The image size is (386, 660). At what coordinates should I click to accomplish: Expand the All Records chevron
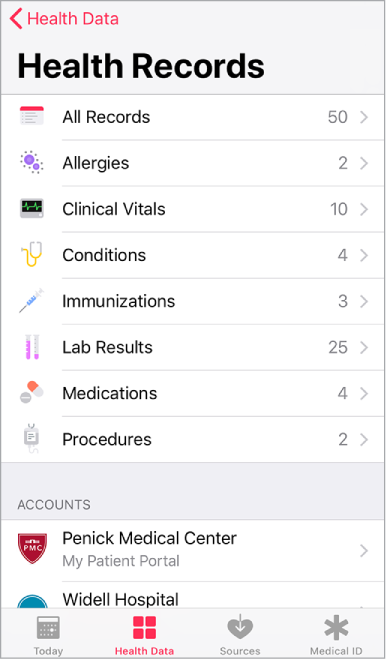[364, 117]
